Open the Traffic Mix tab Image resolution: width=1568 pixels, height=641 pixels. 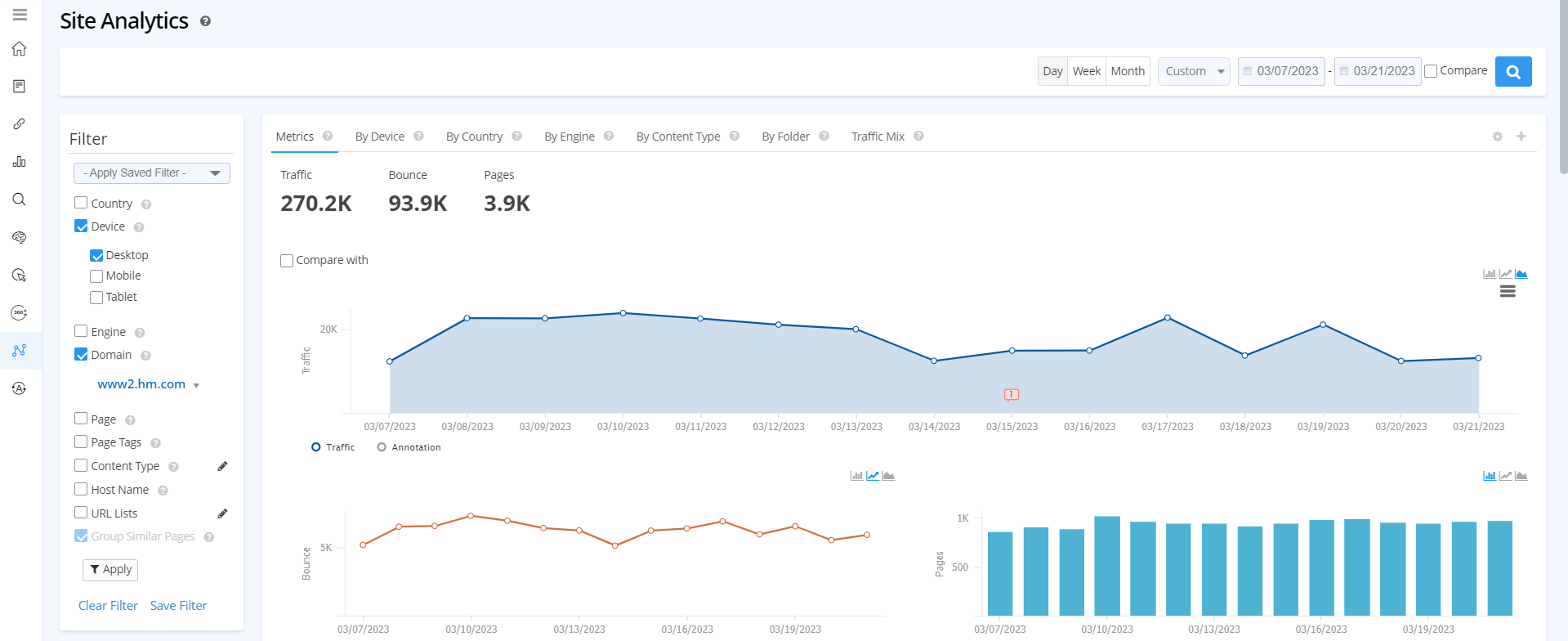pyautogui.click(x=878, y=137)
